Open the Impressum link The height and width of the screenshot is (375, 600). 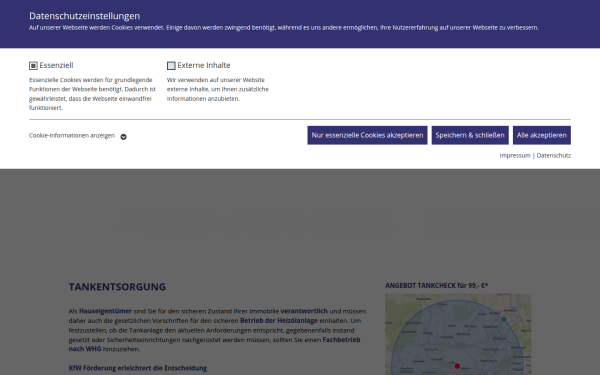click(x=515, y=155)
